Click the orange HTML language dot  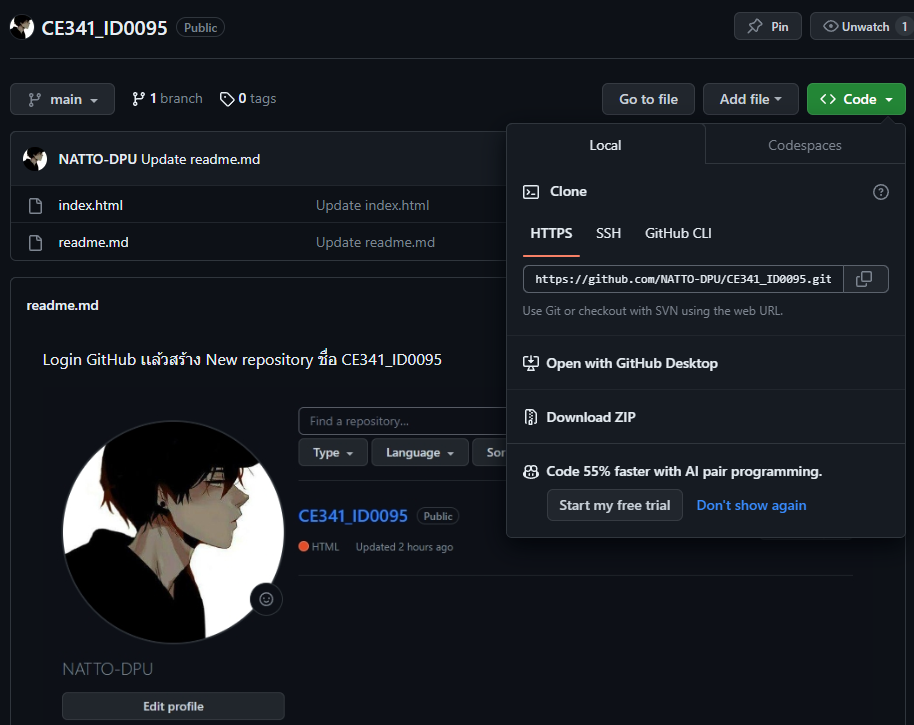click(302, 546)
